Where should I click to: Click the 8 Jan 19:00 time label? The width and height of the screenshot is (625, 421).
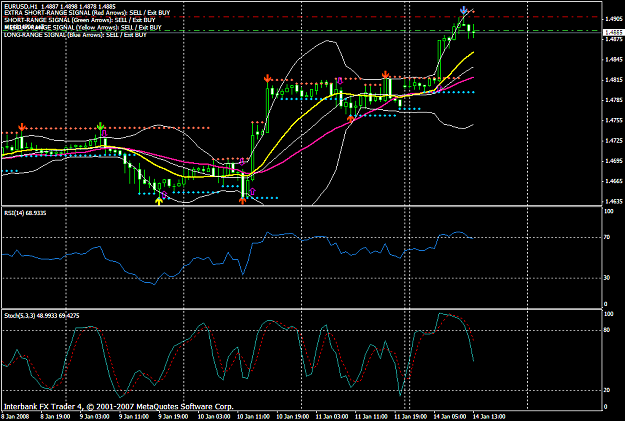(x=55, y=417)
